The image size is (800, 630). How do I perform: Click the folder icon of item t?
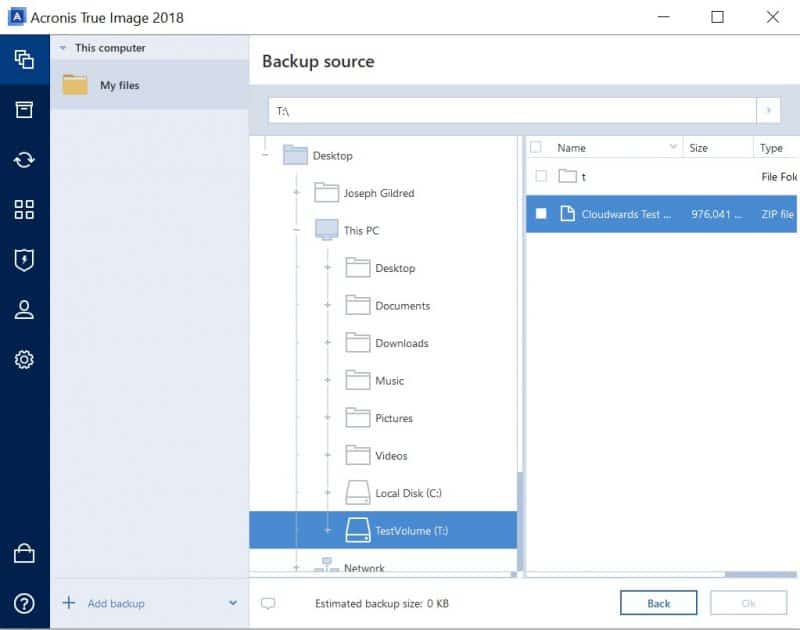coord(567,177)
